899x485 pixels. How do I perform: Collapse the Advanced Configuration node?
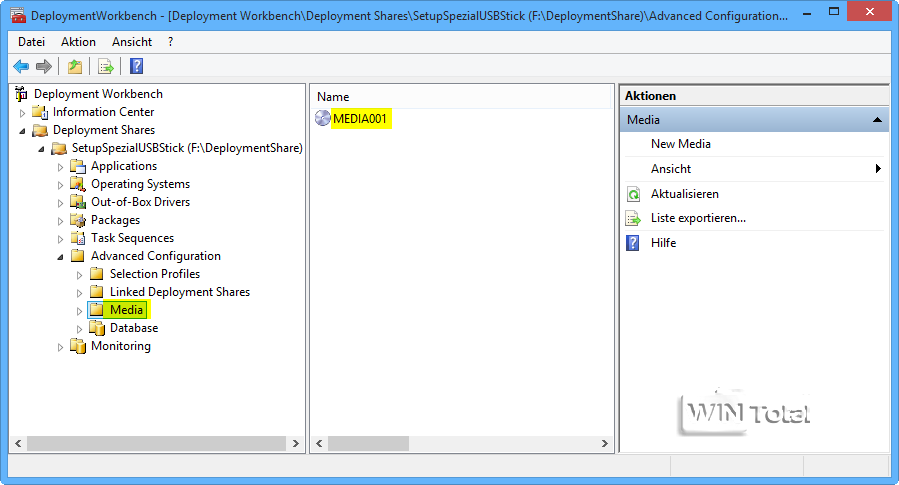coord(60,257)
